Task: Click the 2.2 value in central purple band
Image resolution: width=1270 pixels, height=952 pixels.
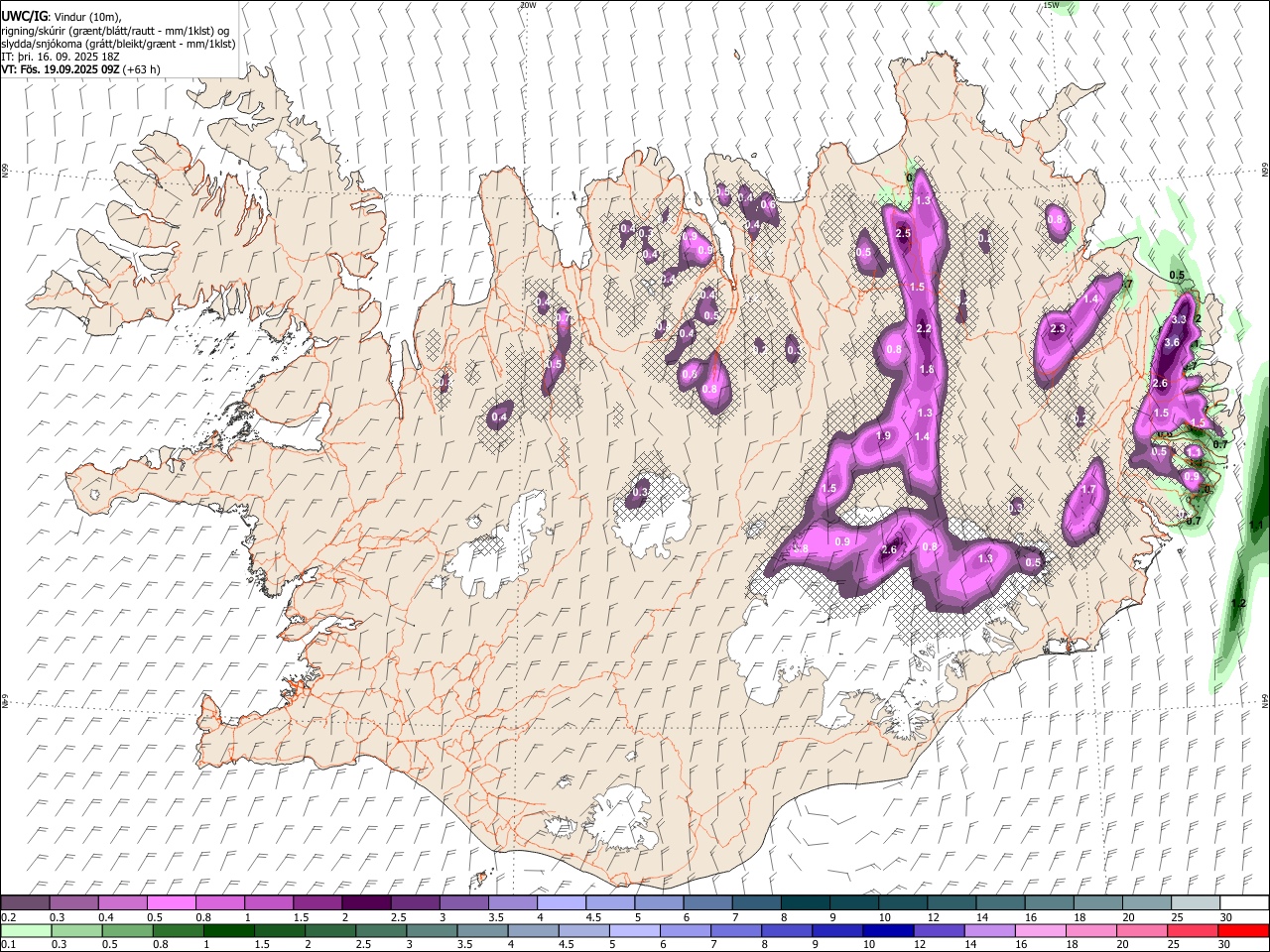Action: (924, 328)
